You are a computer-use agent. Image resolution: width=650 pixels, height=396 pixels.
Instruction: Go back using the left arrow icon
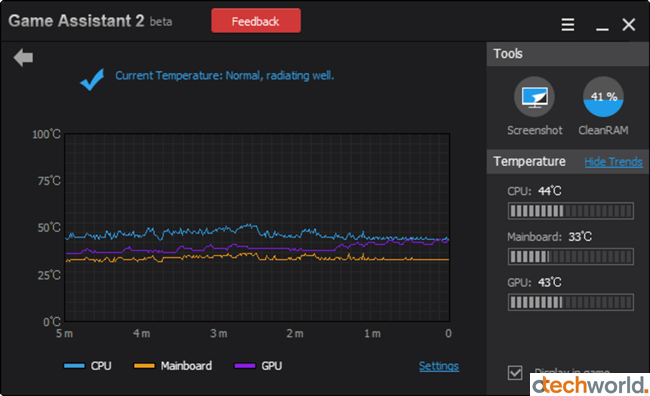[23, 57]
